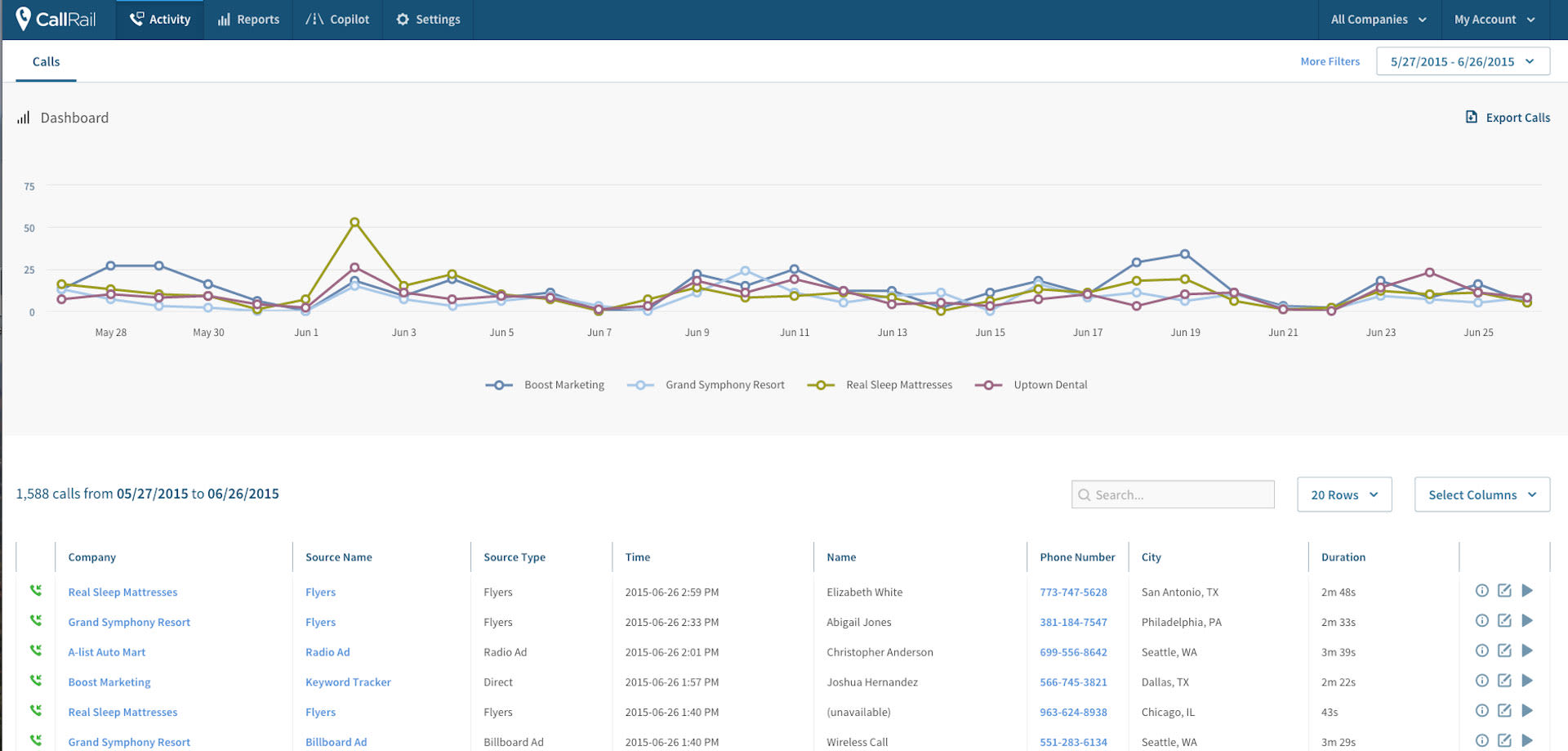Click phone number 381-184-7547
The width and height of the screenshot is (1568, 751).
1073,623
